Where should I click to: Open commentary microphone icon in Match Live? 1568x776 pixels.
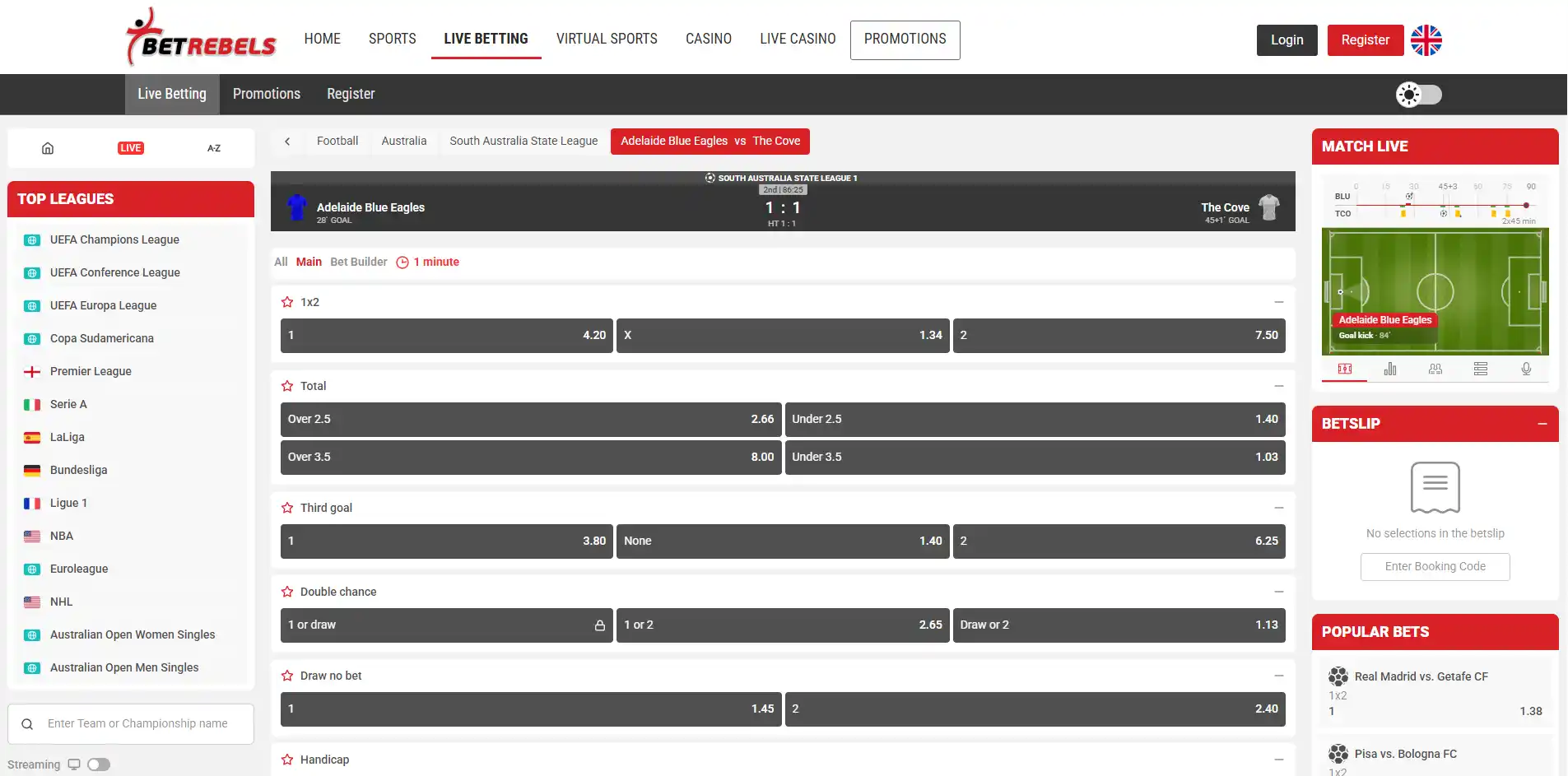click(1526, 369)
